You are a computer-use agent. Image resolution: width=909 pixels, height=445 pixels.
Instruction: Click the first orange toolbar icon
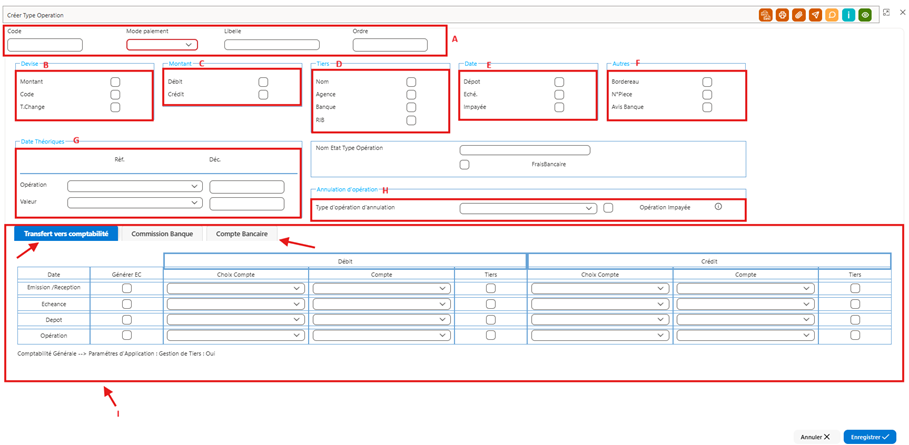(x=765, y=15)
